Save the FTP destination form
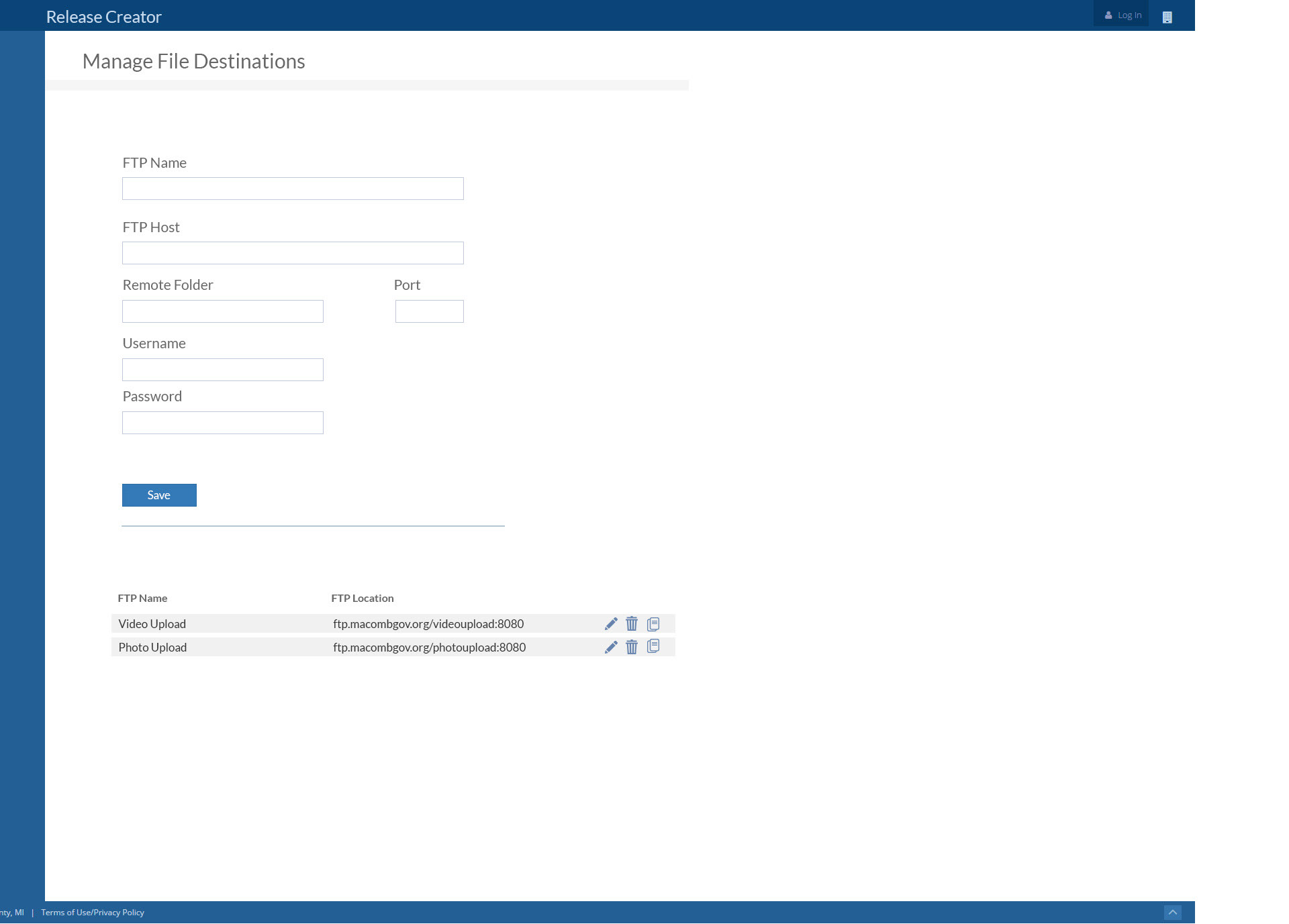 click(x=159, y=495)
